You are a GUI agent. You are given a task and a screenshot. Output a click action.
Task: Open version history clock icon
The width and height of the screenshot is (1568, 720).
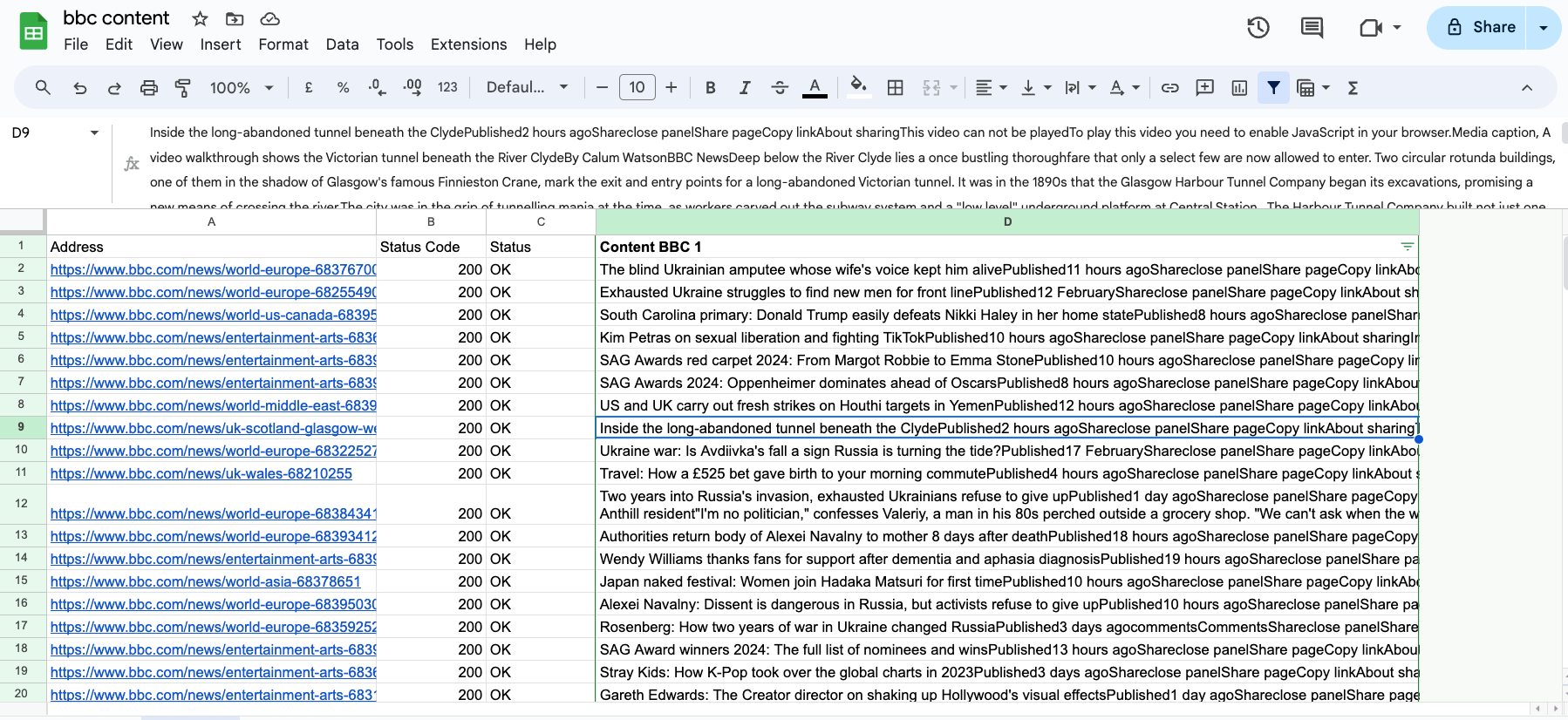click(1258, 27)
